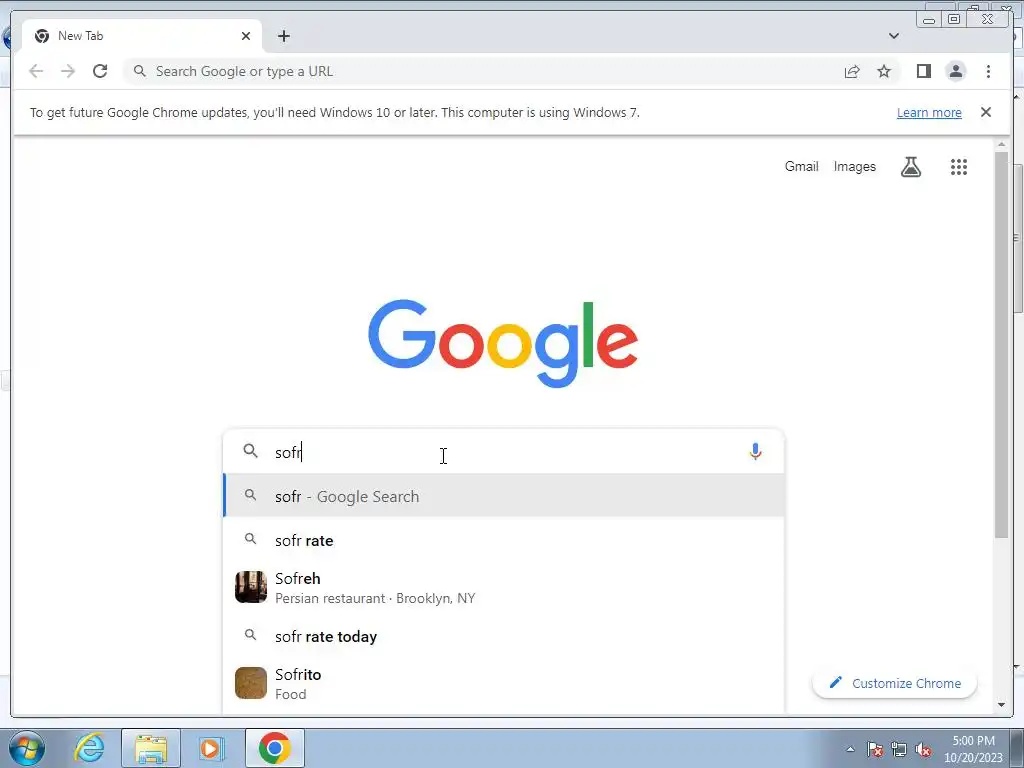
Task: Open the Images link
Action: 854,167
